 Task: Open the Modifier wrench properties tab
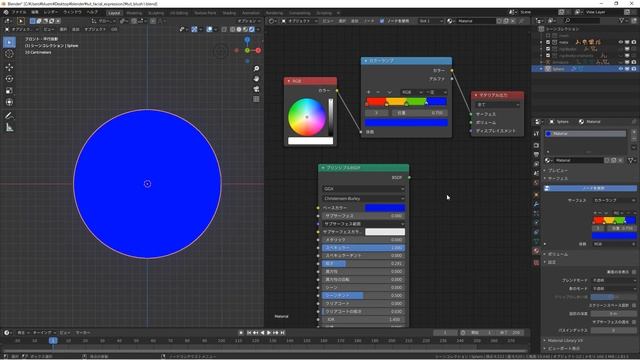coord(536,204)
